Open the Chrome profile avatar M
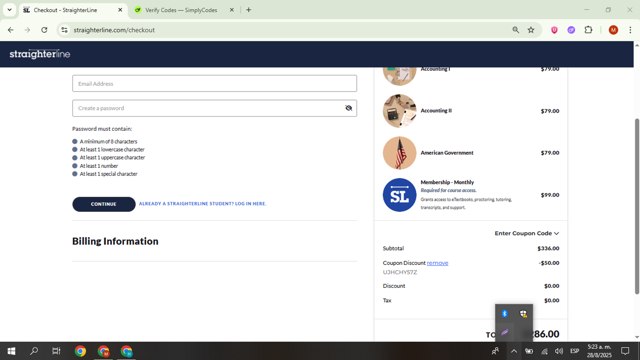The image size is (640, 360). tap(613, 30)
